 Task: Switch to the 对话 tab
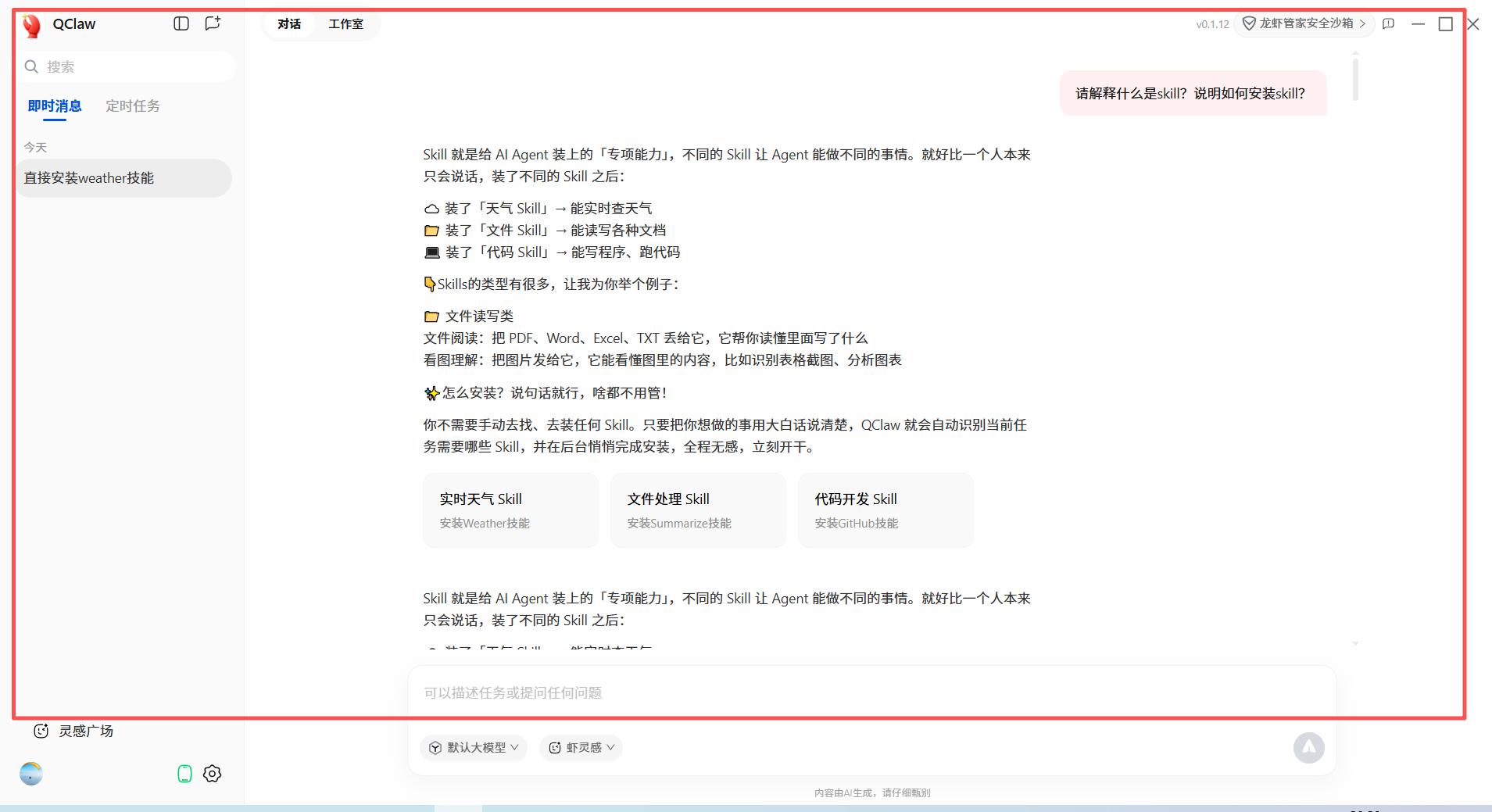pyautogui.click(x=289, y=24)
